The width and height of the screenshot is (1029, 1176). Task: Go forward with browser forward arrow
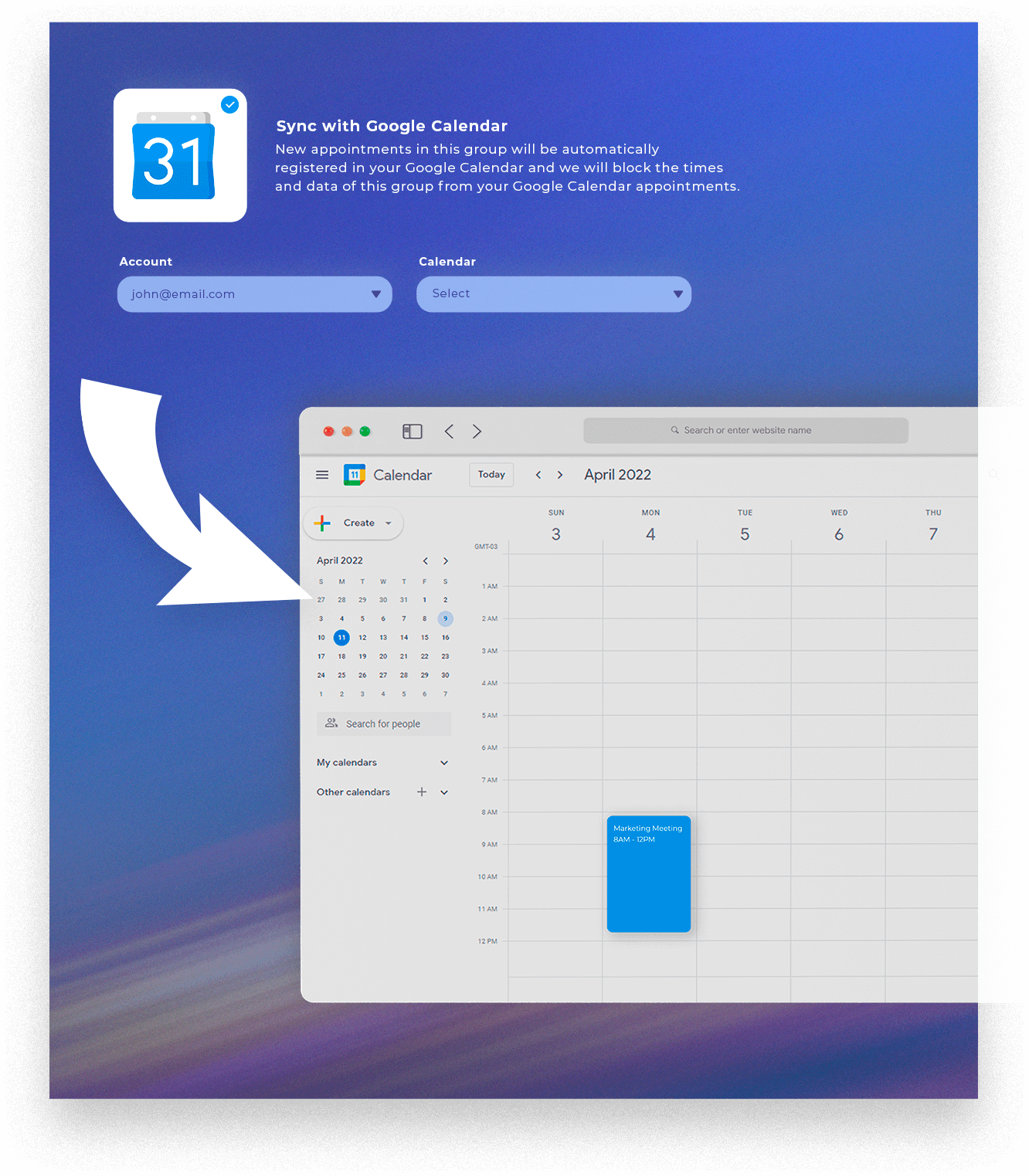coord(477,431)
